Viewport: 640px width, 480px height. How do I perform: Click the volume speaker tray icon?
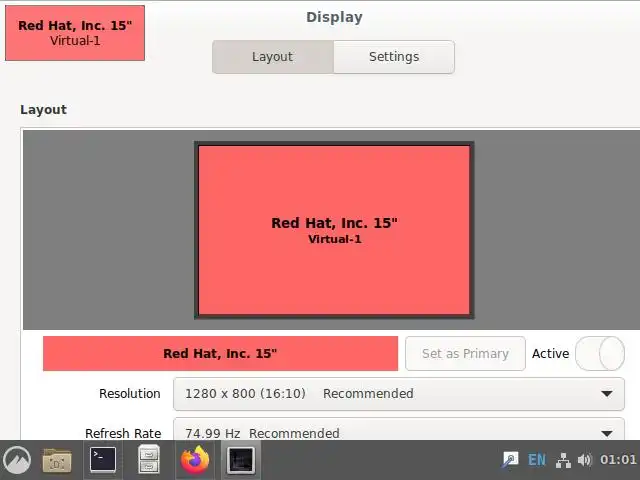pos(584,460)
